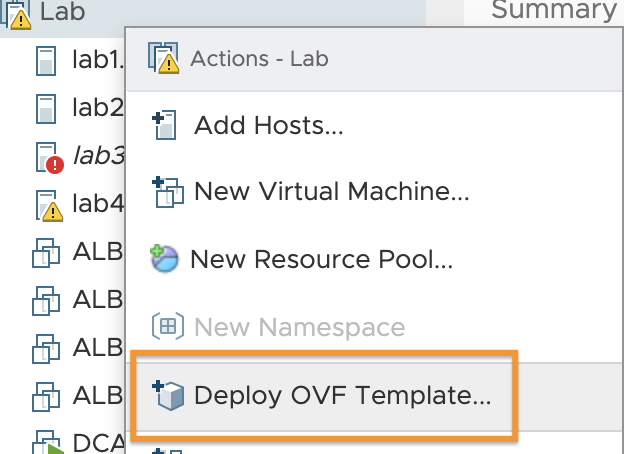Click the Deploy OVF Template cube icon
The image size is (624, 454).
pyautogui.click(x=168, y=395)
